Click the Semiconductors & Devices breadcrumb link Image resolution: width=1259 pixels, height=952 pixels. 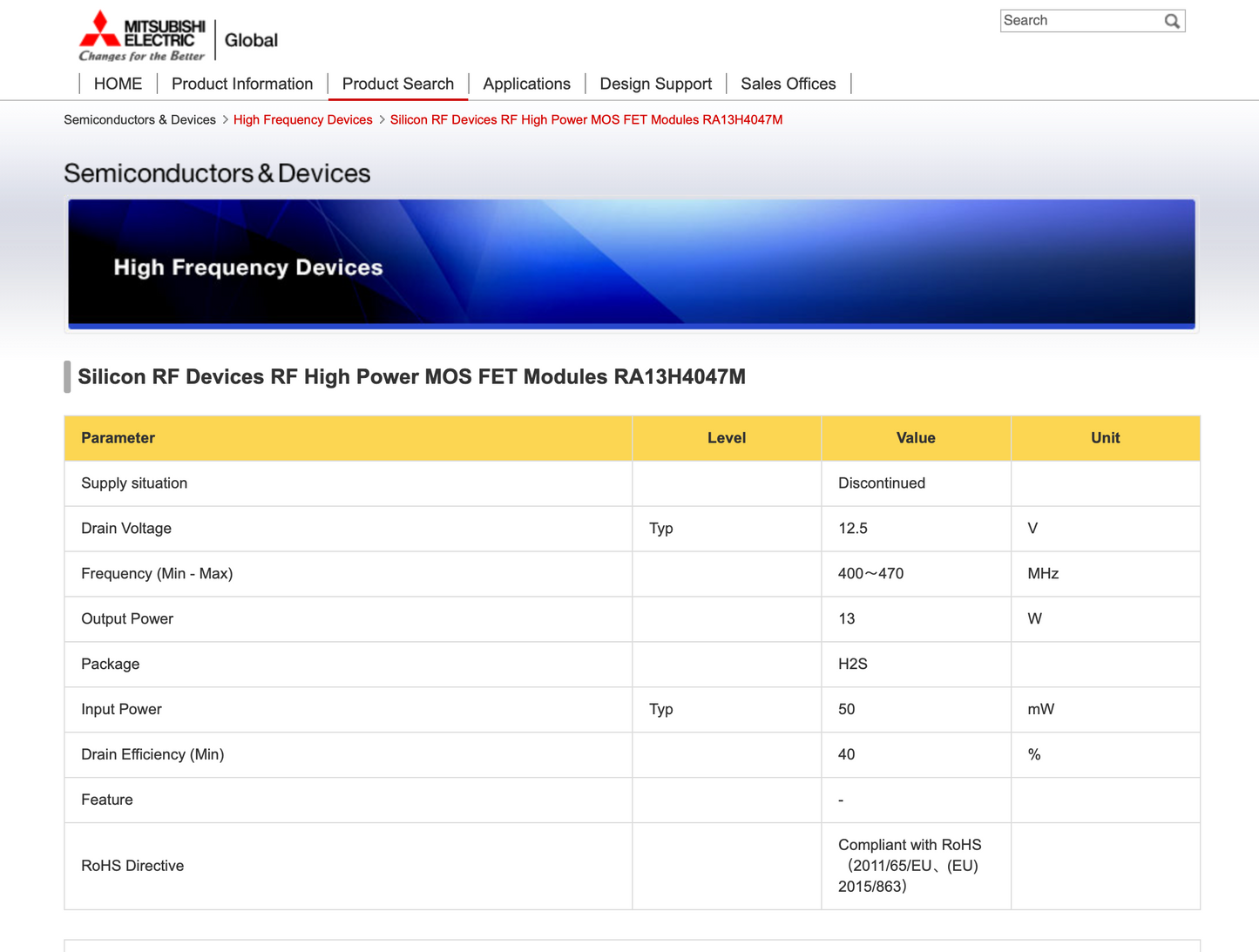pyautogui.click(x=139, y=119)
